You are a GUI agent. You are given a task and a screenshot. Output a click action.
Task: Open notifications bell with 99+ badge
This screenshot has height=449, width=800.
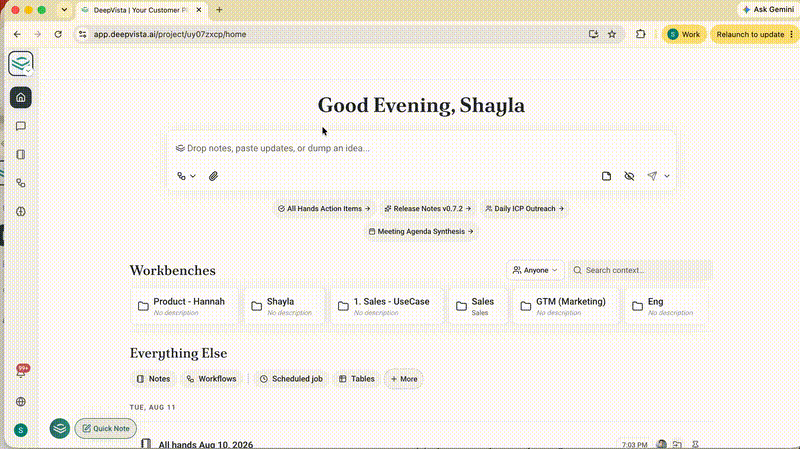tap(21, 371)
